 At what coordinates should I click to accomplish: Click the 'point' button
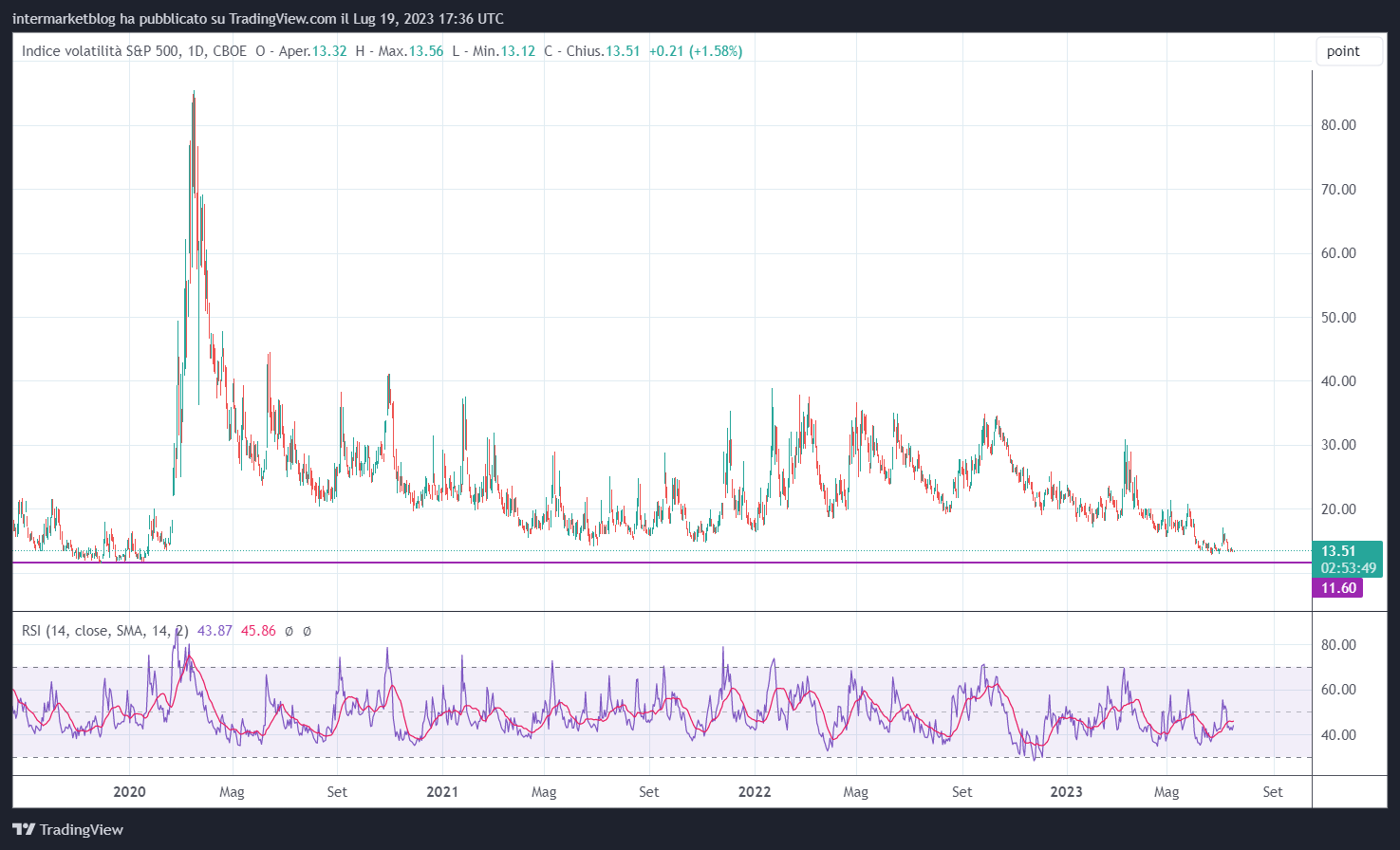pos(1349,51)
